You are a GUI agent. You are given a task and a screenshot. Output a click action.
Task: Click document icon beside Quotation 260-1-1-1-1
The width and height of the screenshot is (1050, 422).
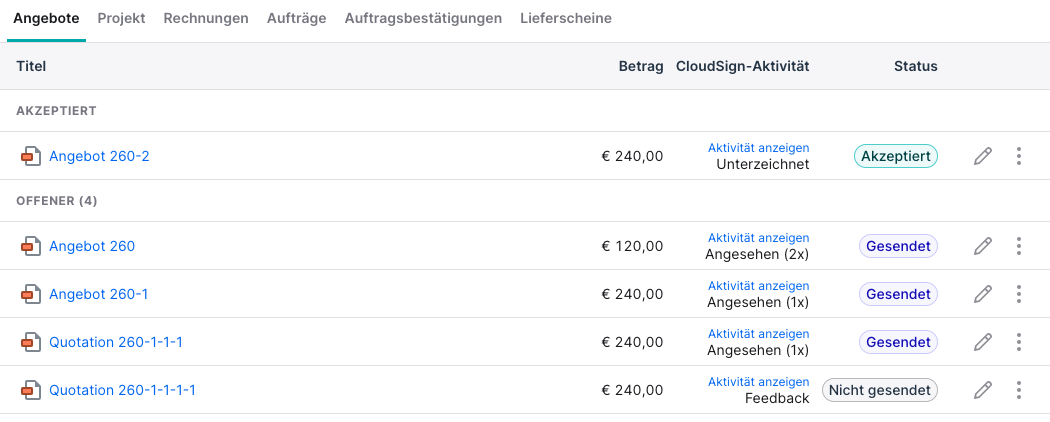coord(30,390)
